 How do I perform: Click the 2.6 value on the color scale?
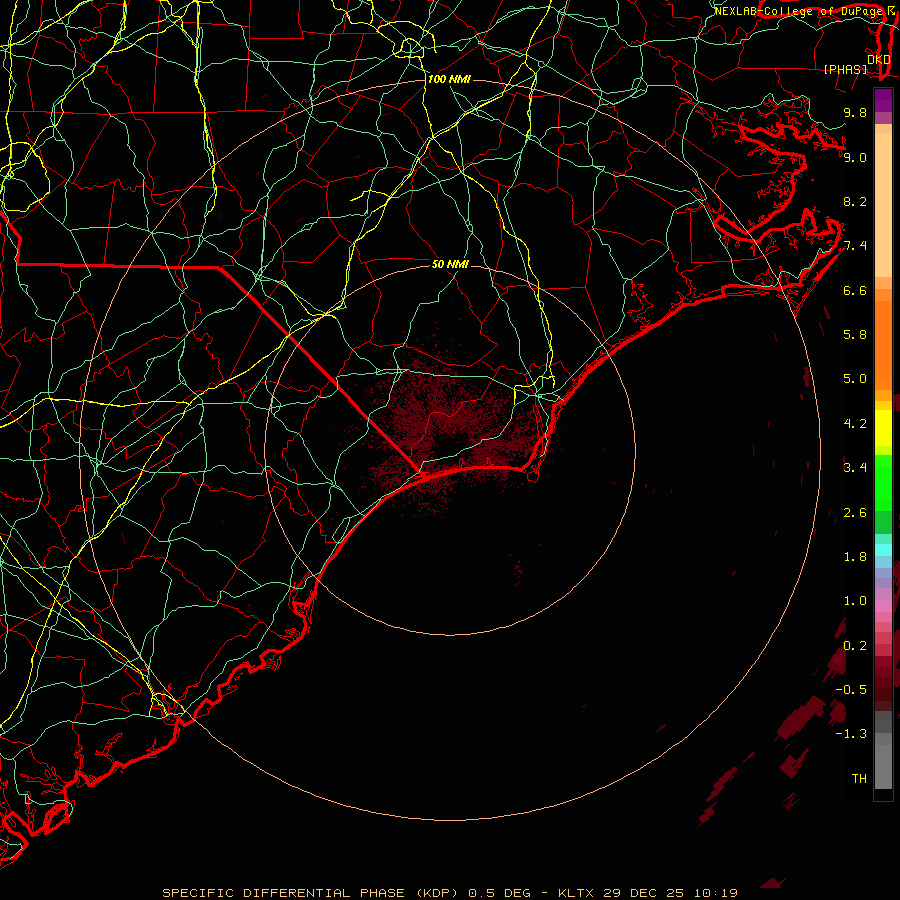(855, 513)
